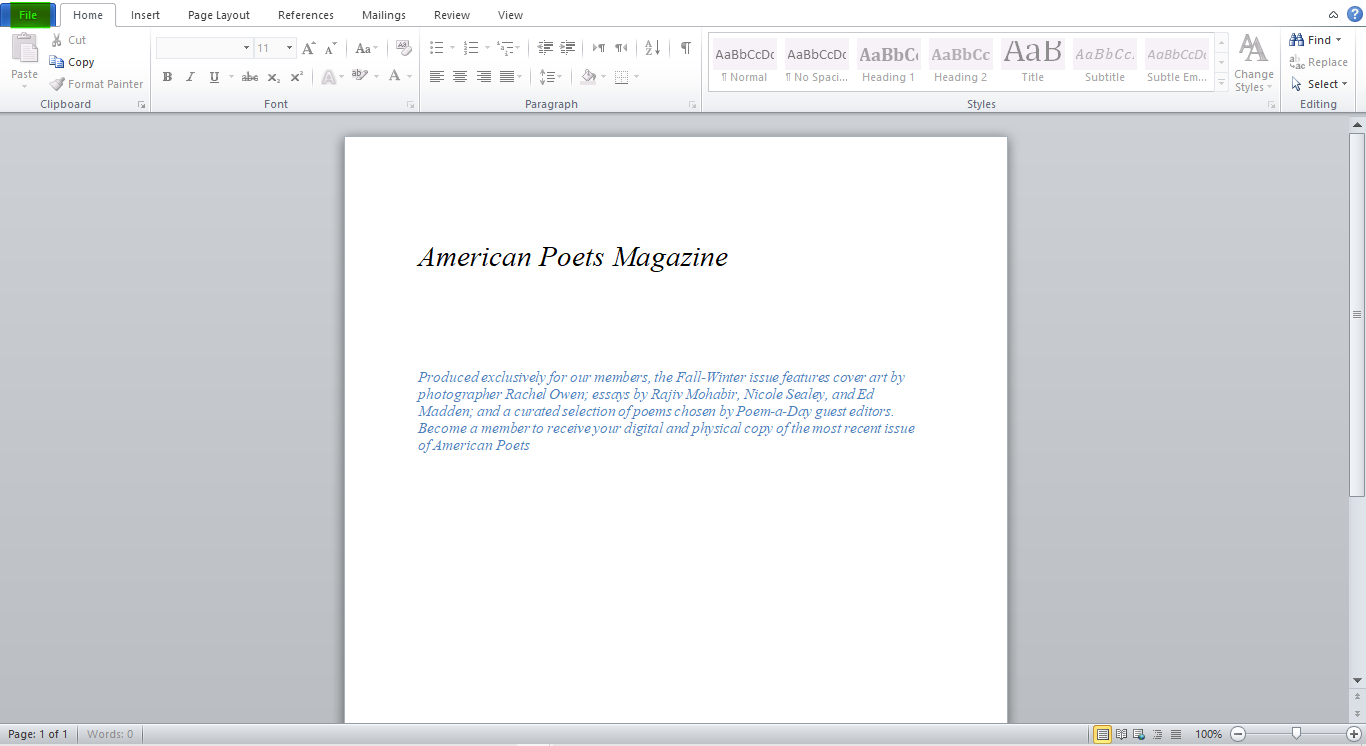Open the text highlight color picker

[x=374, y=77]
